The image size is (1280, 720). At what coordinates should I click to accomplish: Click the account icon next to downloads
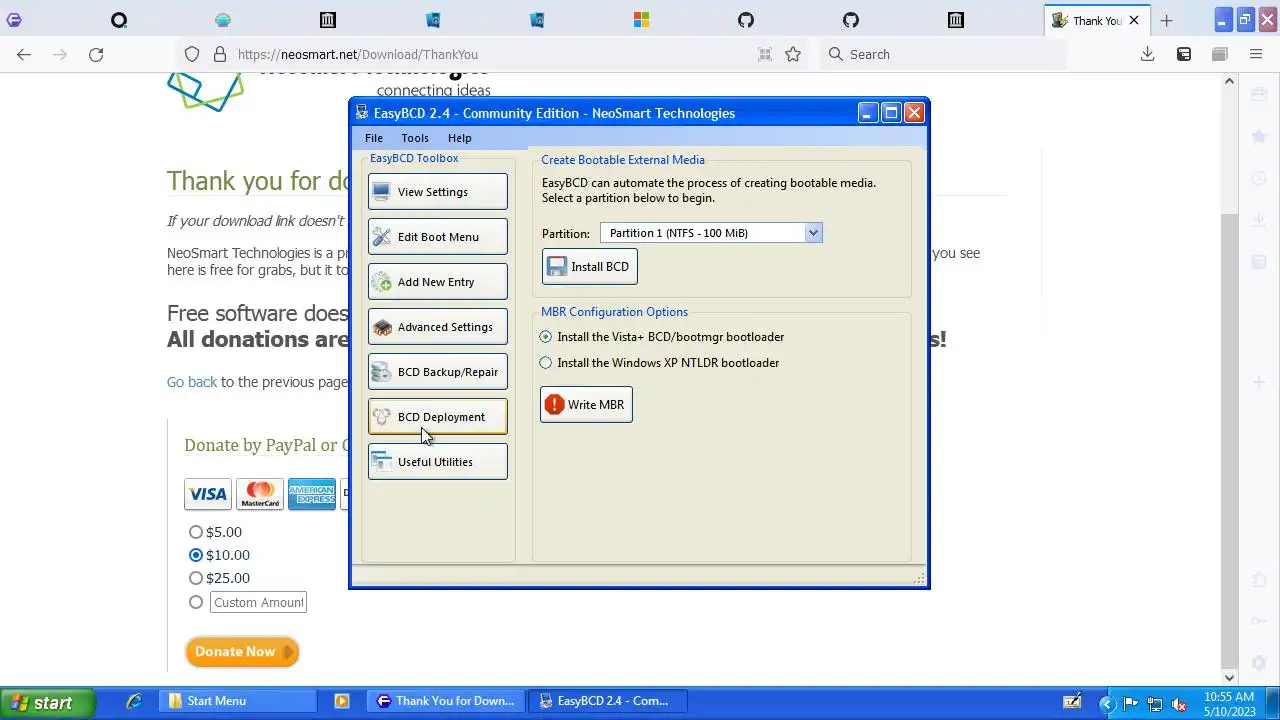(1184, 55)
